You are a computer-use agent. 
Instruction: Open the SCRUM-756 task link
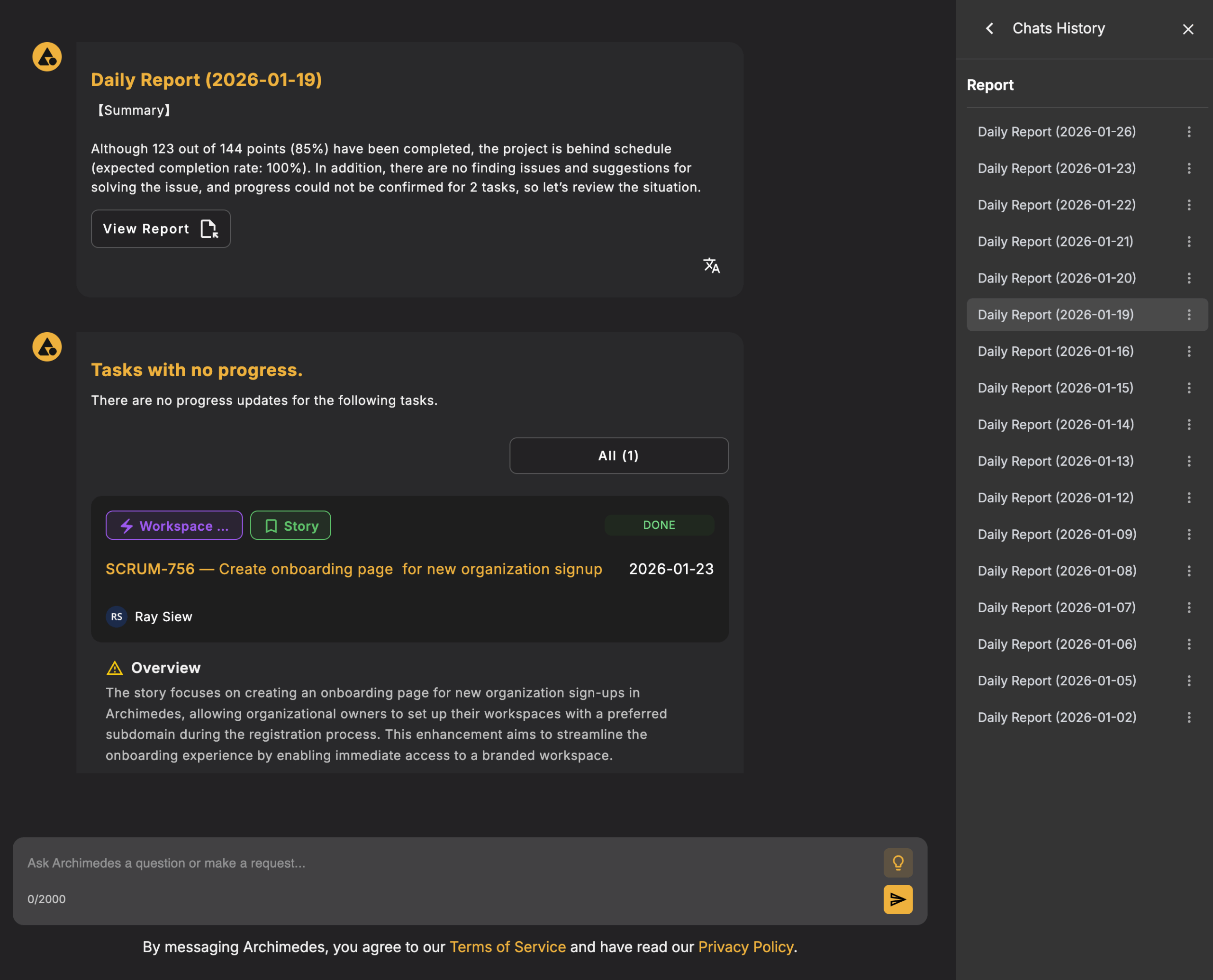[353, 569]
